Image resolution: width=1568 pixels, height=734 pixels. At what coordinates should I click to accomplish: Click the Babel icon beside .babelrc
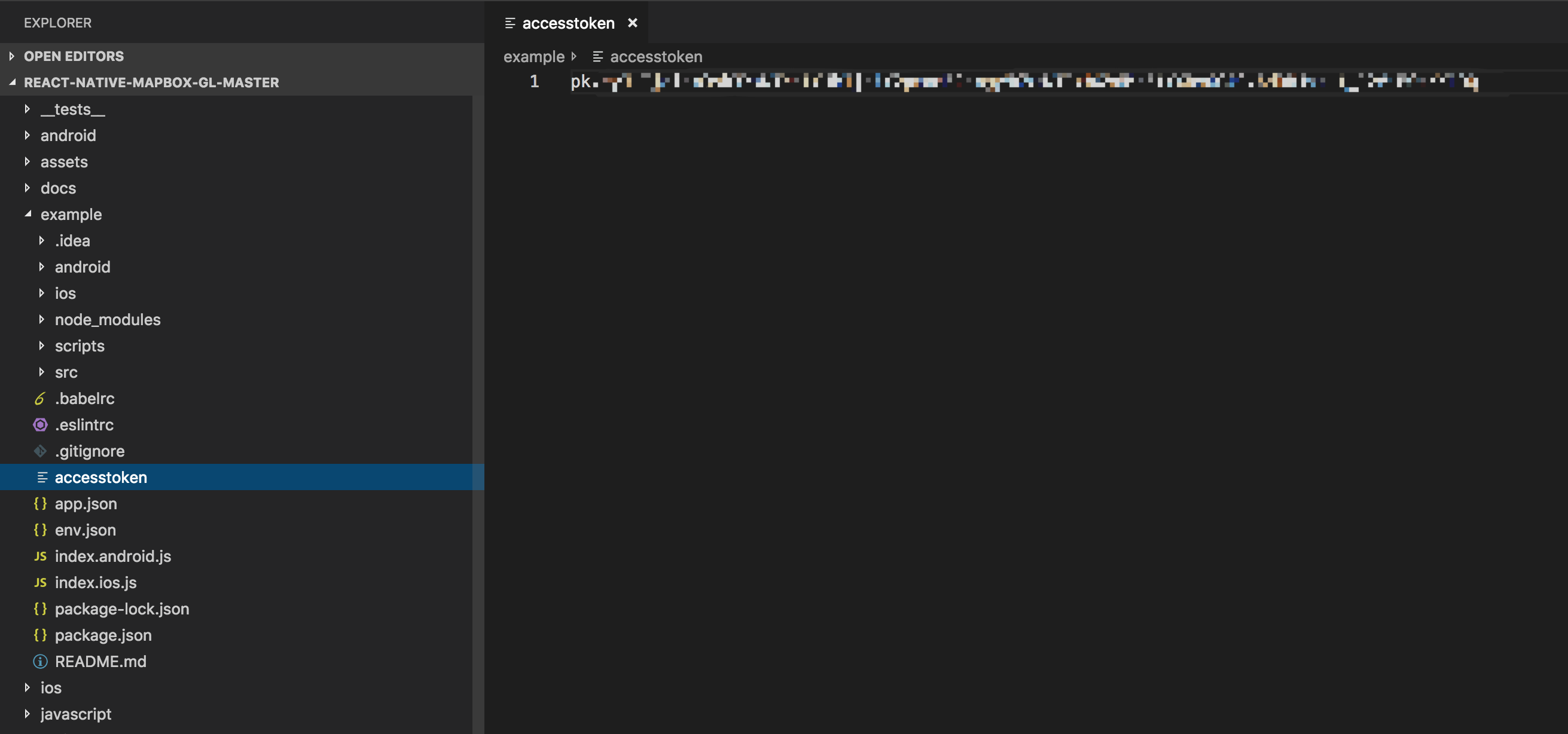coord(39,399)
